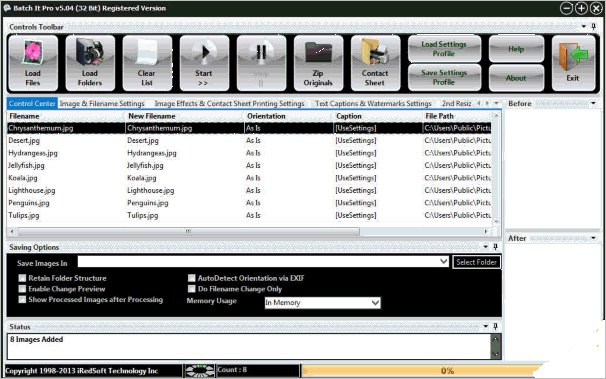Toggle Do Filename Change Only checkbox
This screenshot has width=606, height=379.
192,289
